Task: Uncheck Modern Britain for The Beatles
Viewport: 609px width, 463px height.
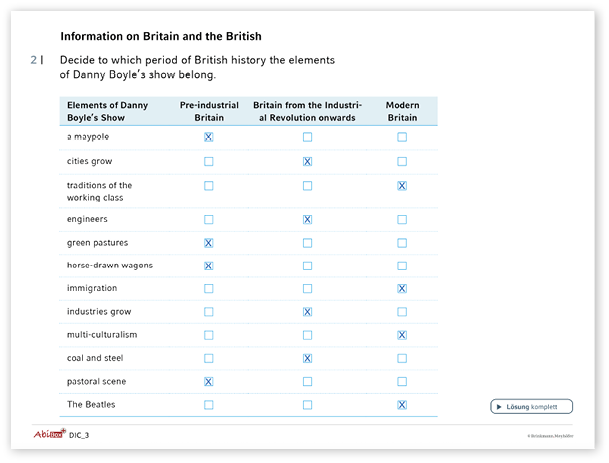Action: (x=402, y=405)
